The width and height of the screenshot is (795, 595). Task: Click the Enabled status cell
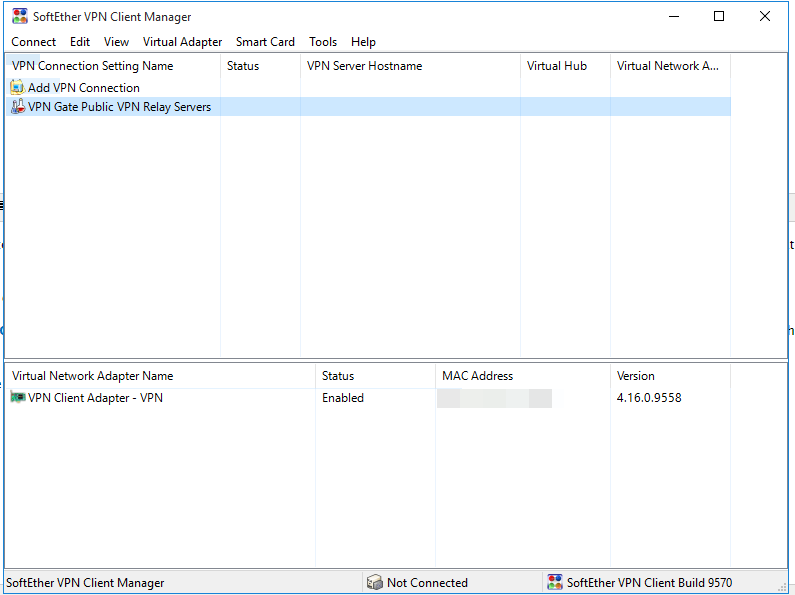(x=343, y=398)
